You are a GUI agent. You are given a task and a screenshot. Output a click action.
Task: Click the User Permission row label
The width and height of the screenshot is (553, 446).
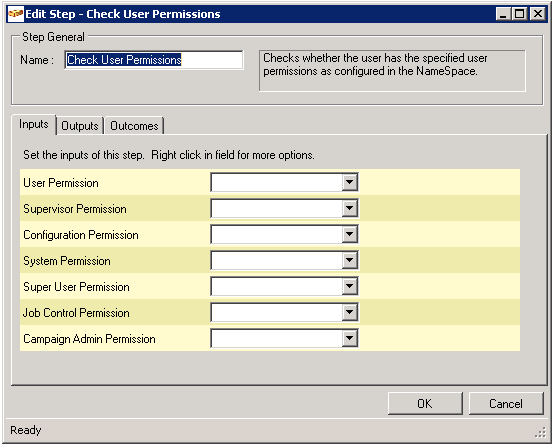tap(61, 183)
